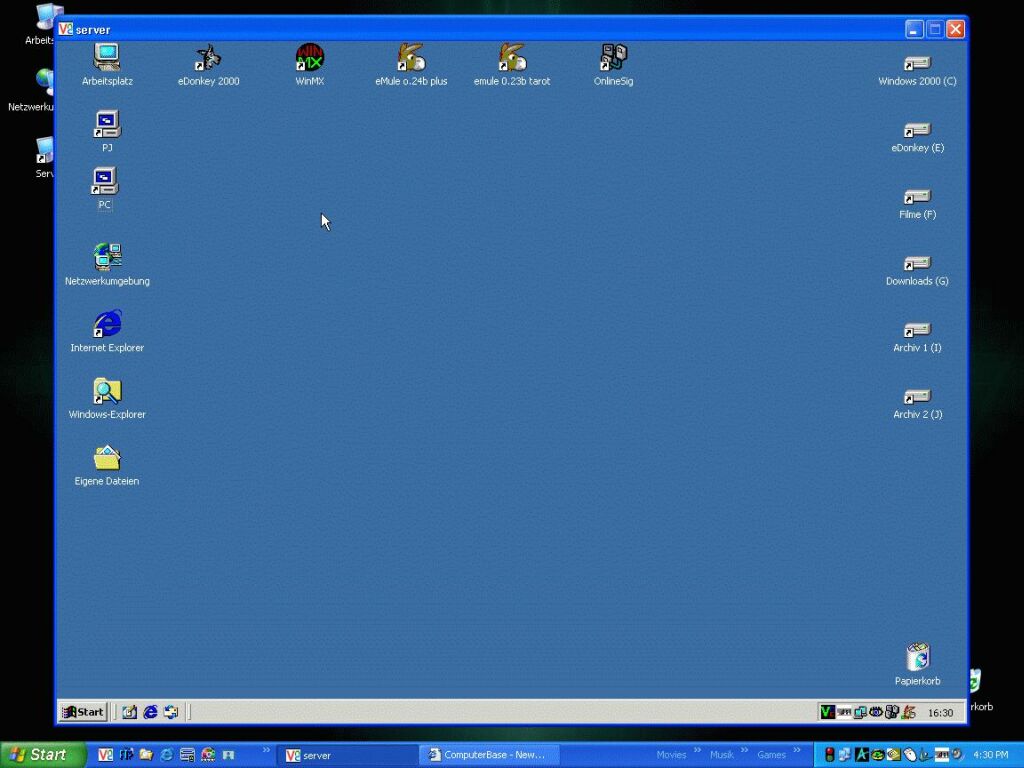Open the folder icon in local quick launch

coord(146,755)
